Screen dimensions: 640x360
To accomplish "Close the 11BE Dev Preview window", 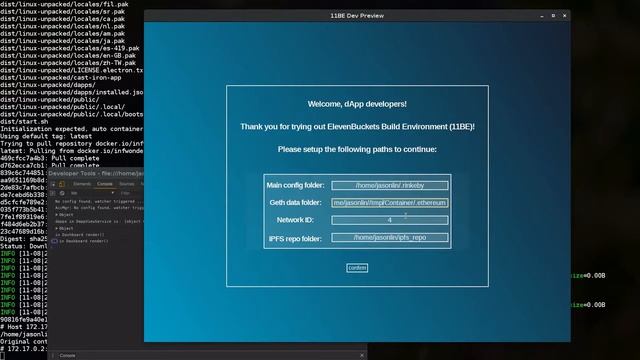I will point(564,16).
